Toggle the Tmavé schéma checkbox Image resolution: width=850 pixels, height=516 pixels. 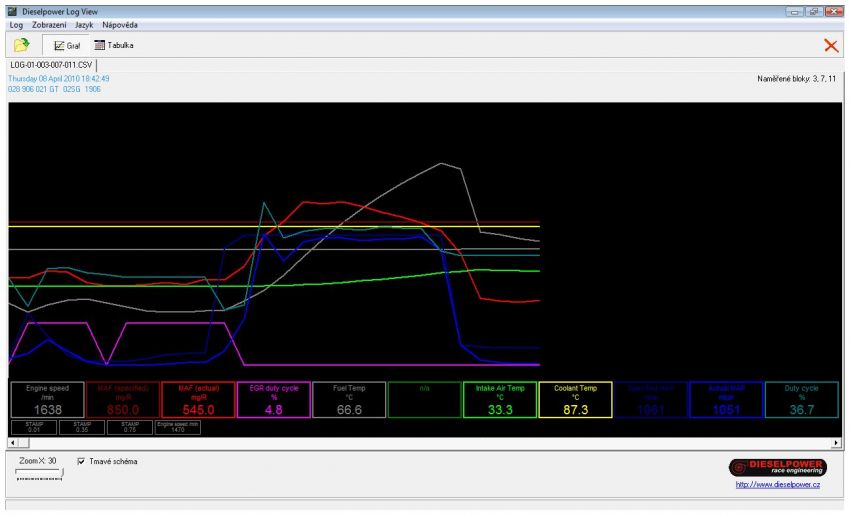click(82, 461)
